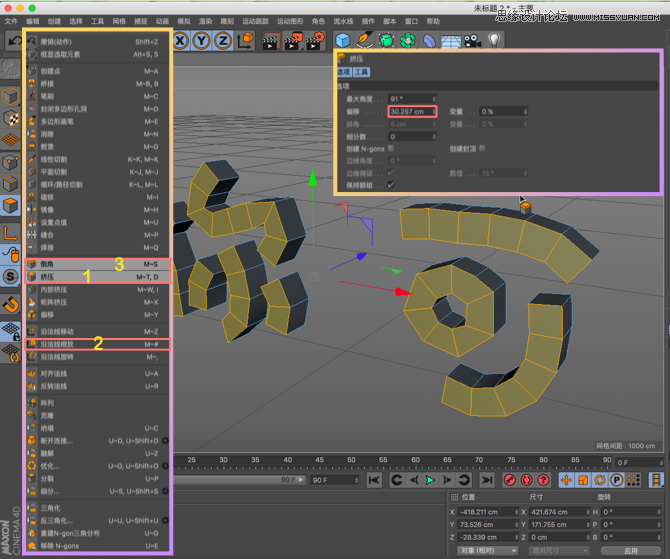Click Make Editable in left sidebar
Image resolution: width=670 pixels, height=559 pixels.
pyautogui.click(x=11, y=69)
